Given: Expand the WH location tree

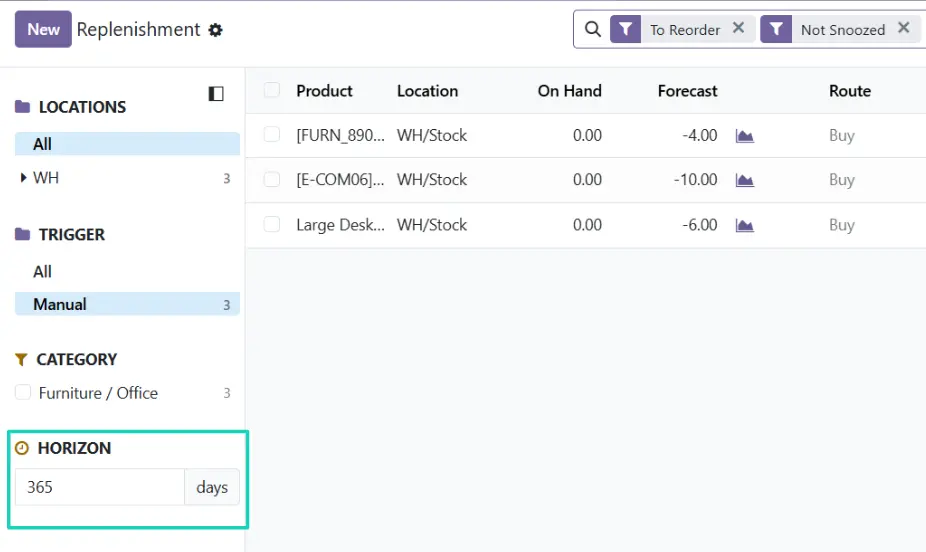Looking at the screenshot, I should pos(23,178).
